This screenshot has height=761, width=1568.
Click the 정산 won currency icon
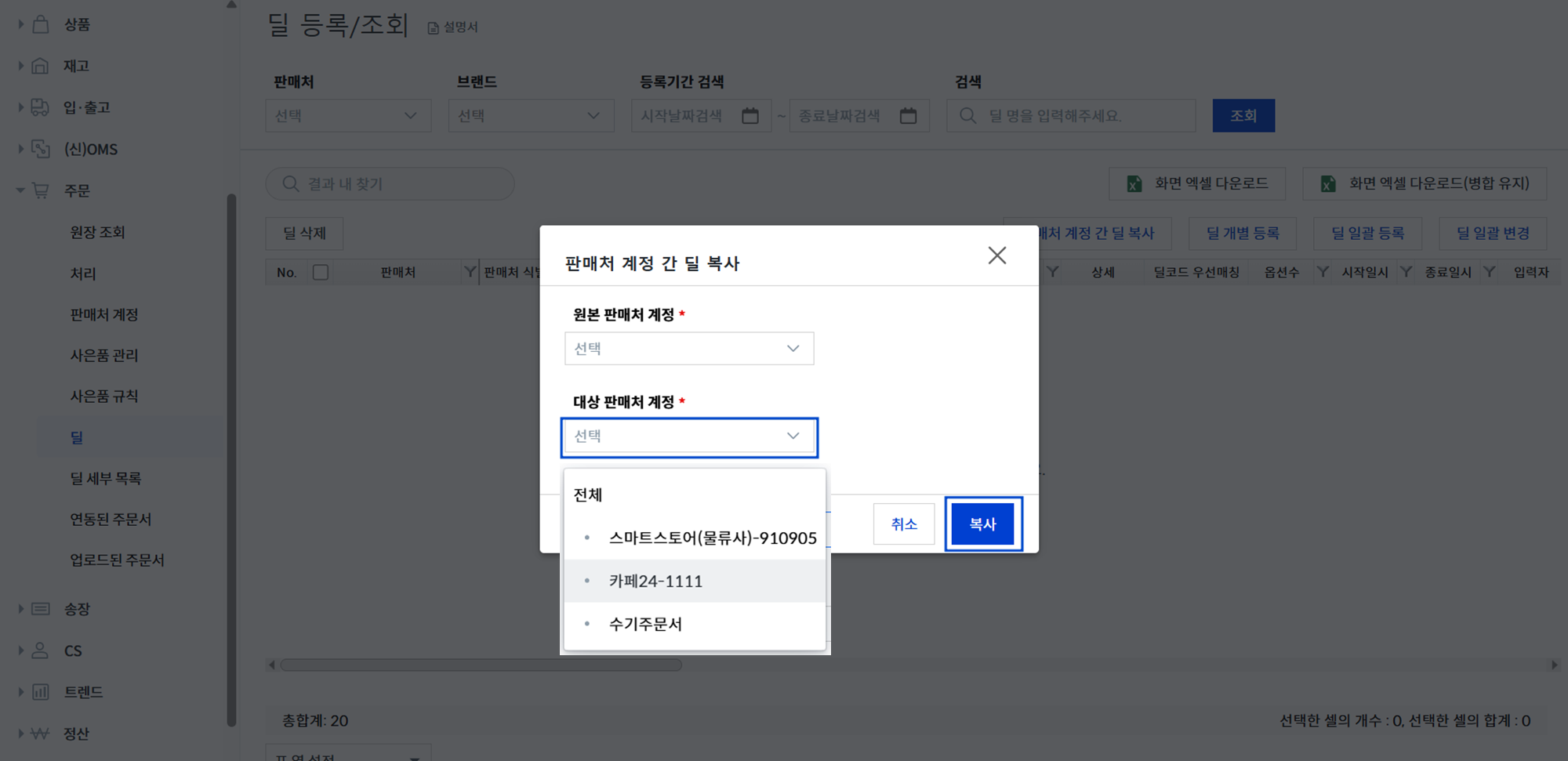coord(40,734)
